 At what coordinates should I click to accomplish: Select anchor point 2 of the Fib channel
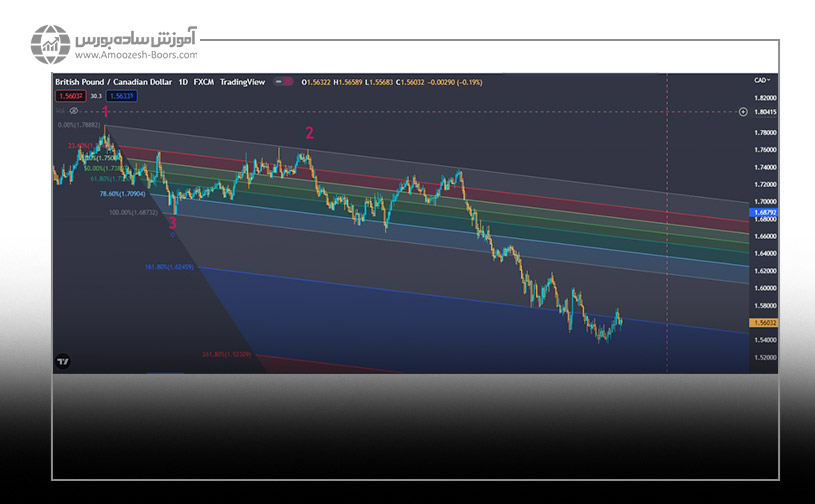309,133
